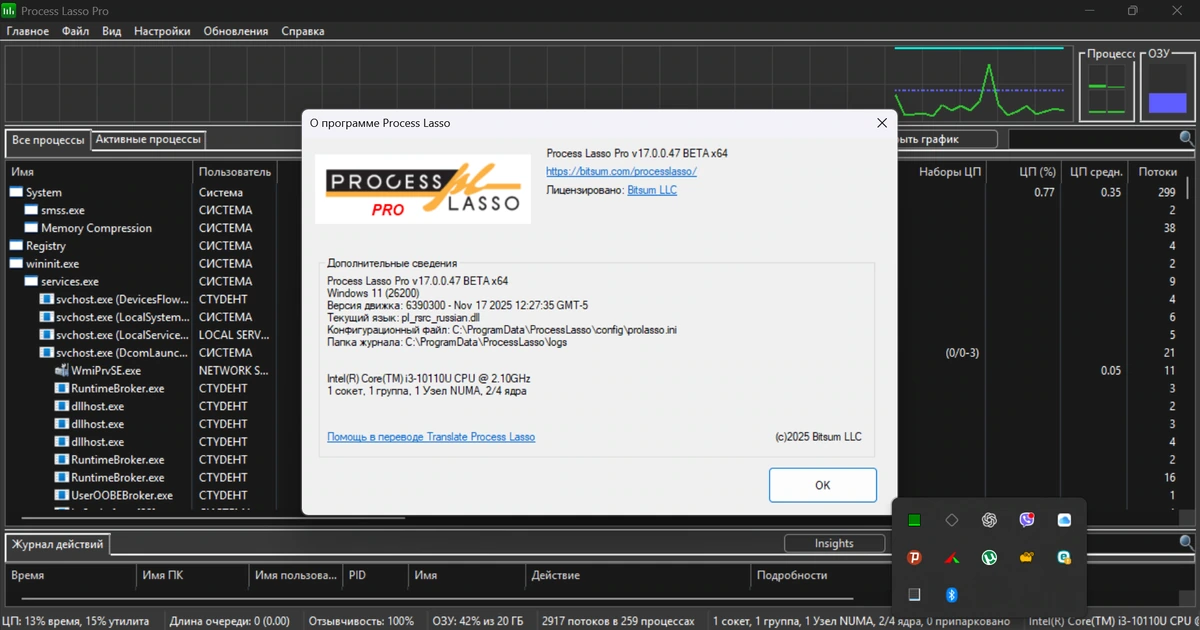1200x630 pixels.
Task: Open the ESET security tray icon
Action: point(1065,557)
